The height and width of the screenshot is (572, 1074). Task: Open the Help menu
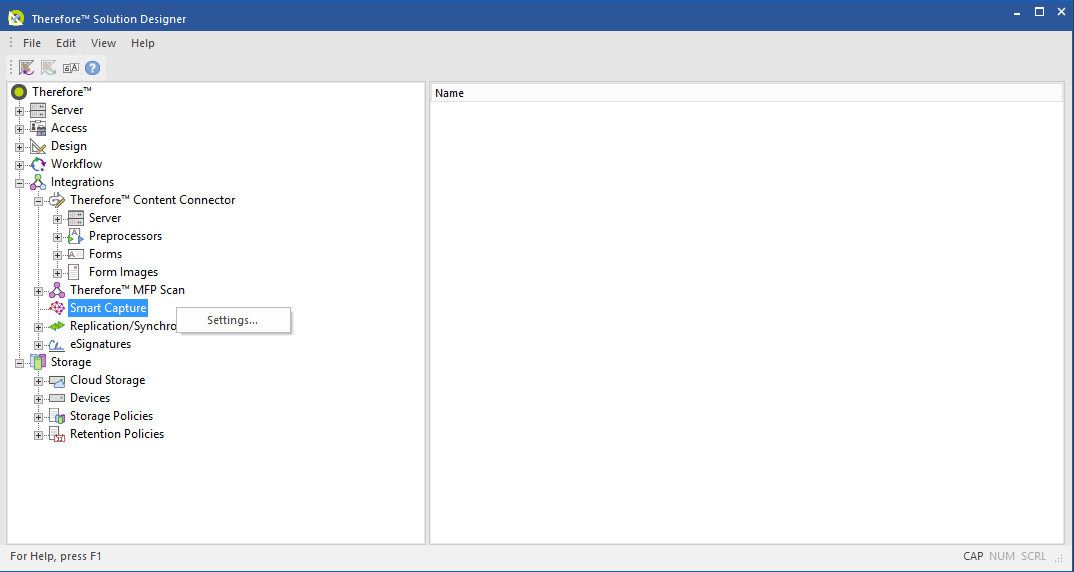click(142, 43)
